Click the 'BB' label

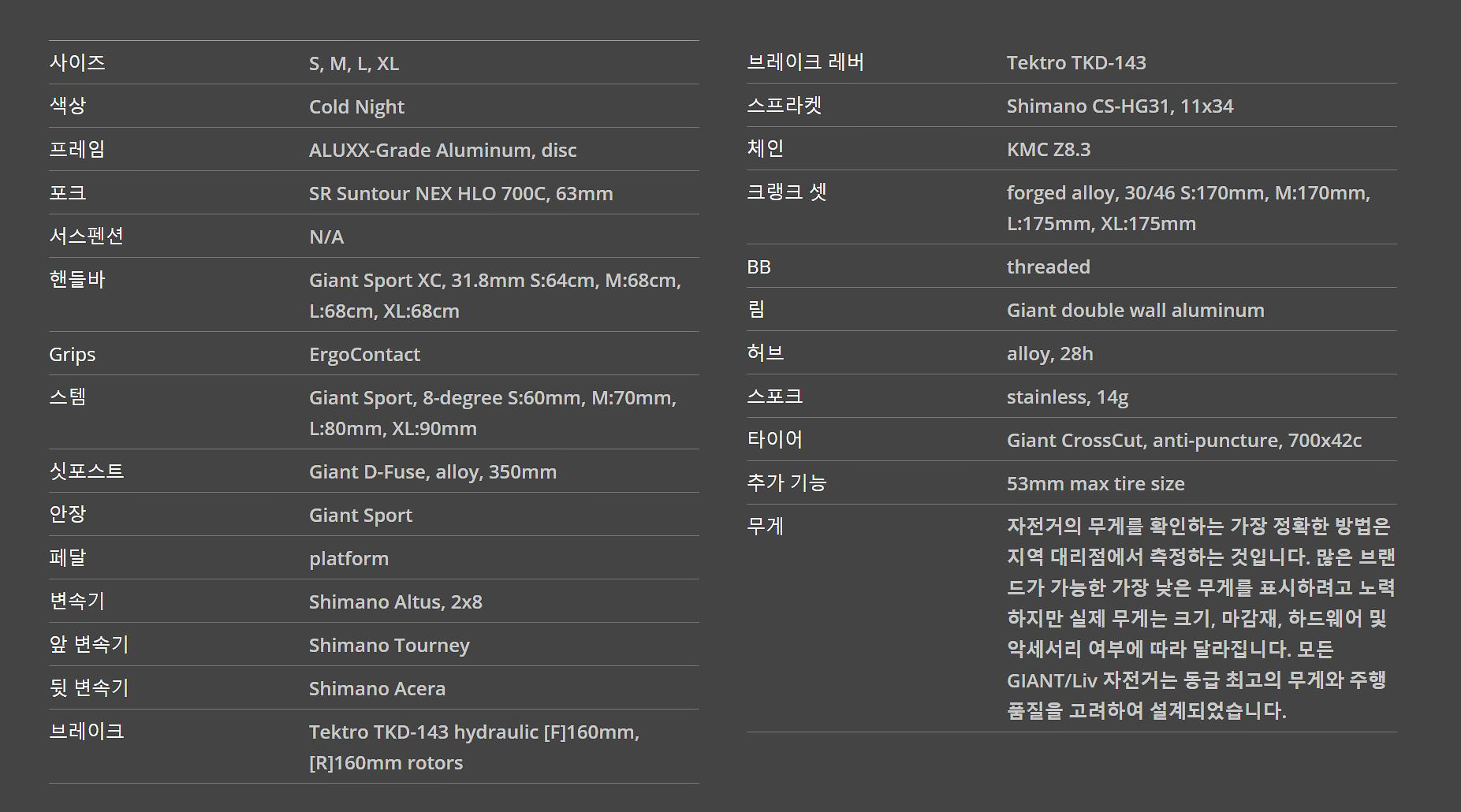758,267
